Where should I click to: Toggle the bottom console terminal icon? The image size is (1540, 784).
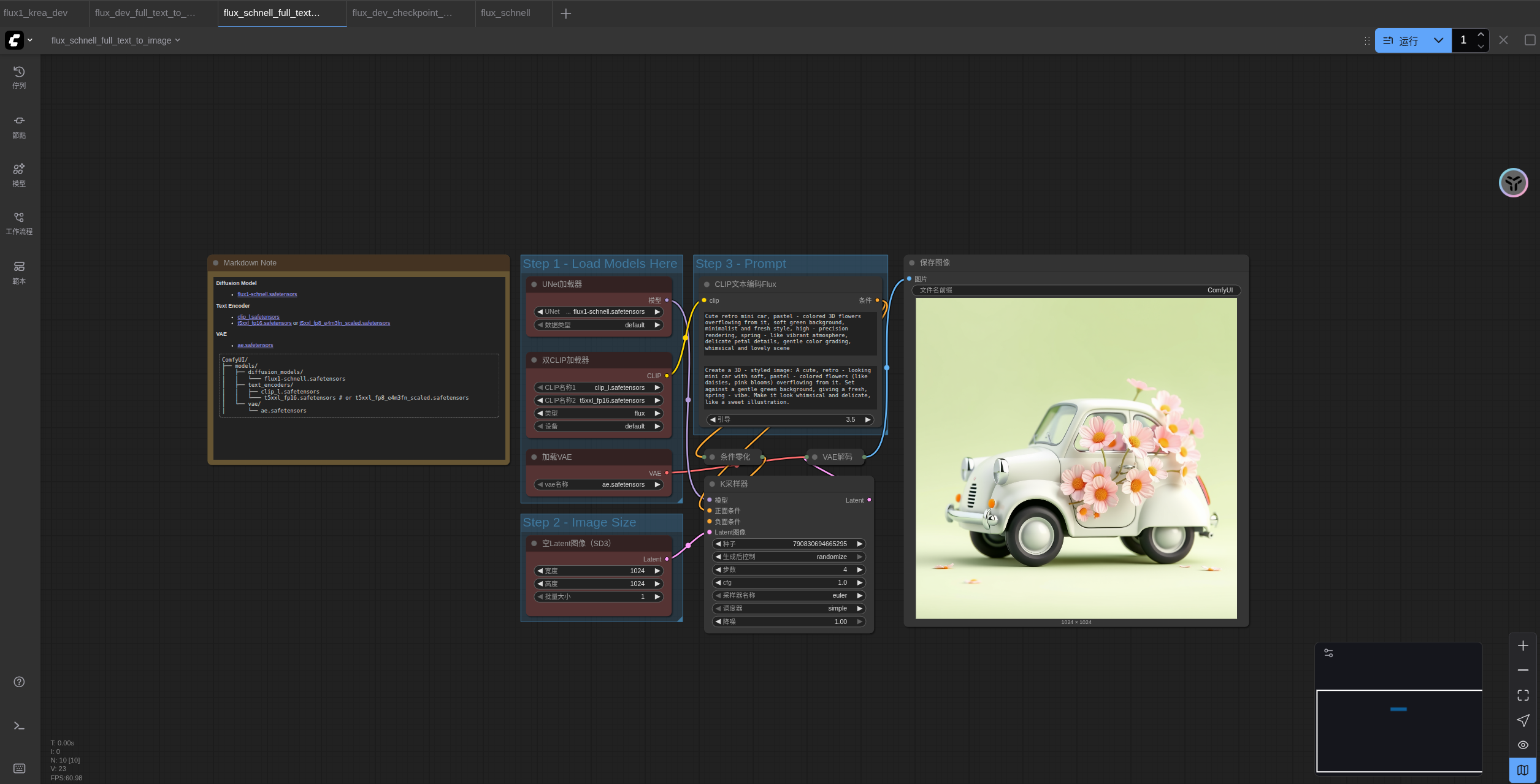tap(19, 726)
